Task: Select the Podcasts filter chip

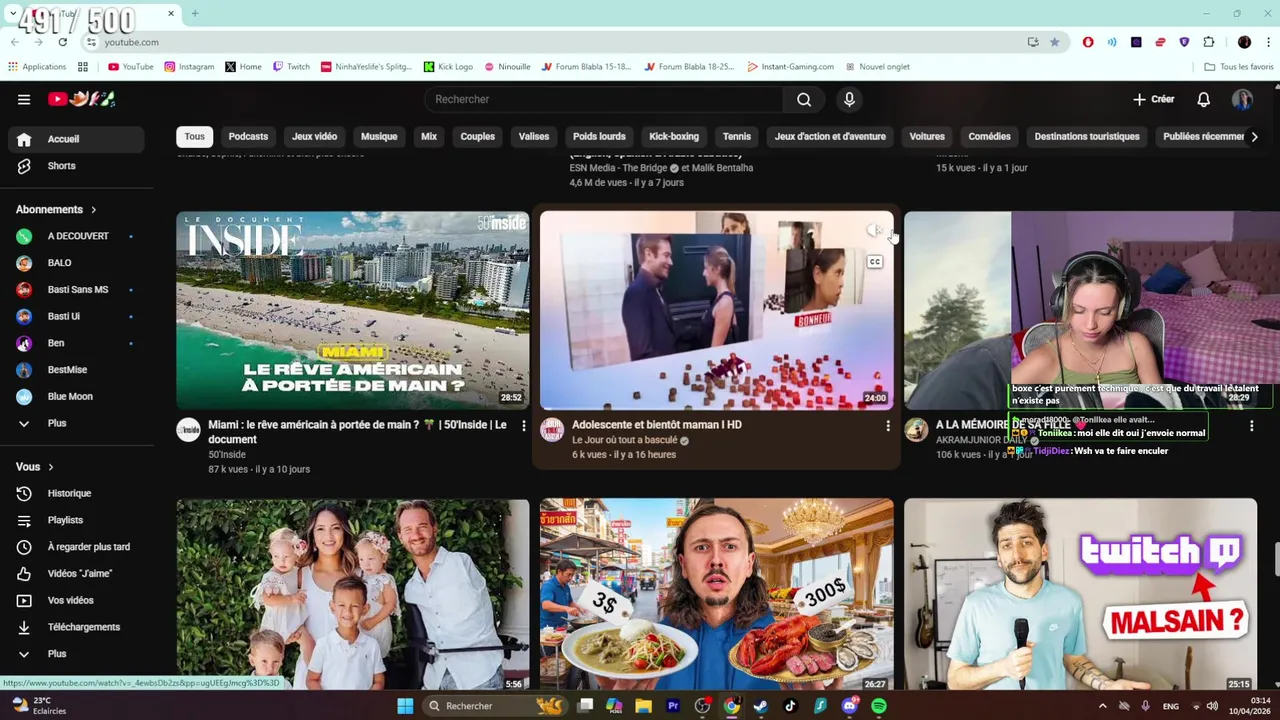Action: 248,137
